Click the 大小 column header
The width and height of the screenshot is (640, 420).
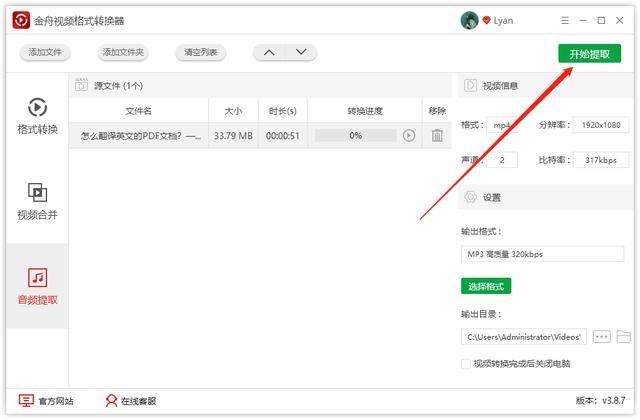[x=233, y=111]
